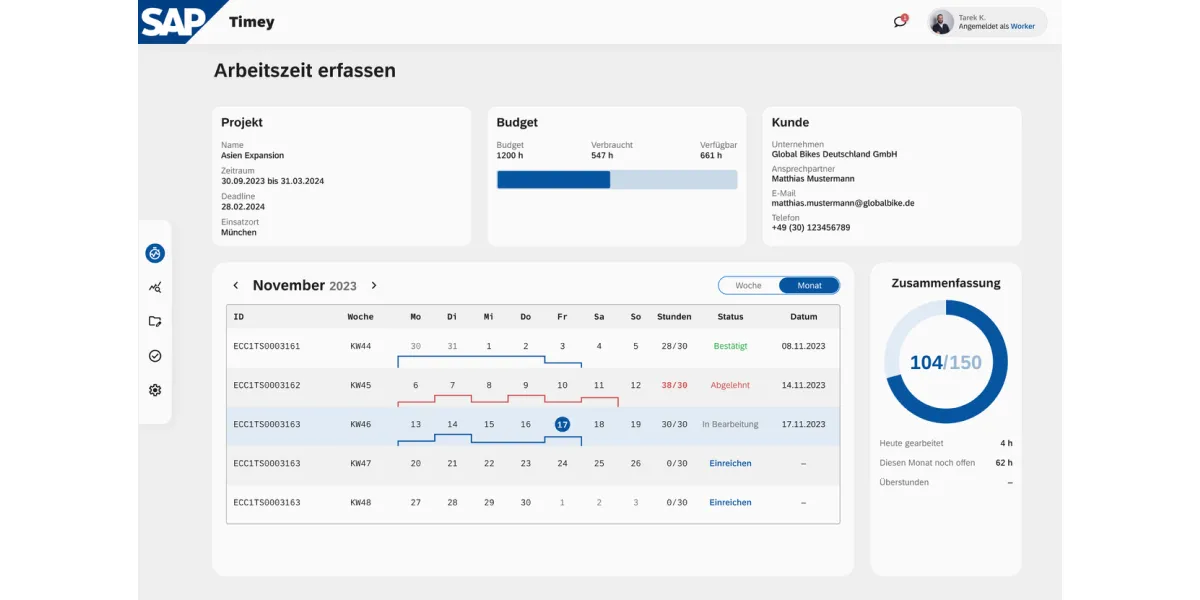This screenshot has width=1200, height=600.
Task: Open the chat notifications icon
Action: pyautogui.click(x=900, y=22)
